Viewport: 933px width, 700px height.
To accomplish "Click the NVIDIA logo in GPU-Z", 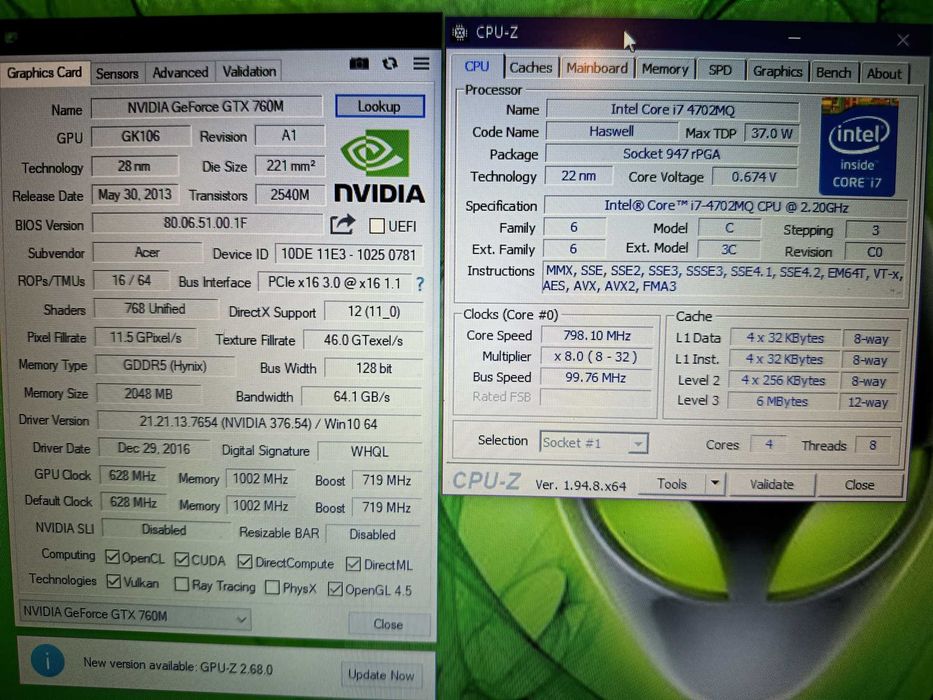I will [379, 167].
